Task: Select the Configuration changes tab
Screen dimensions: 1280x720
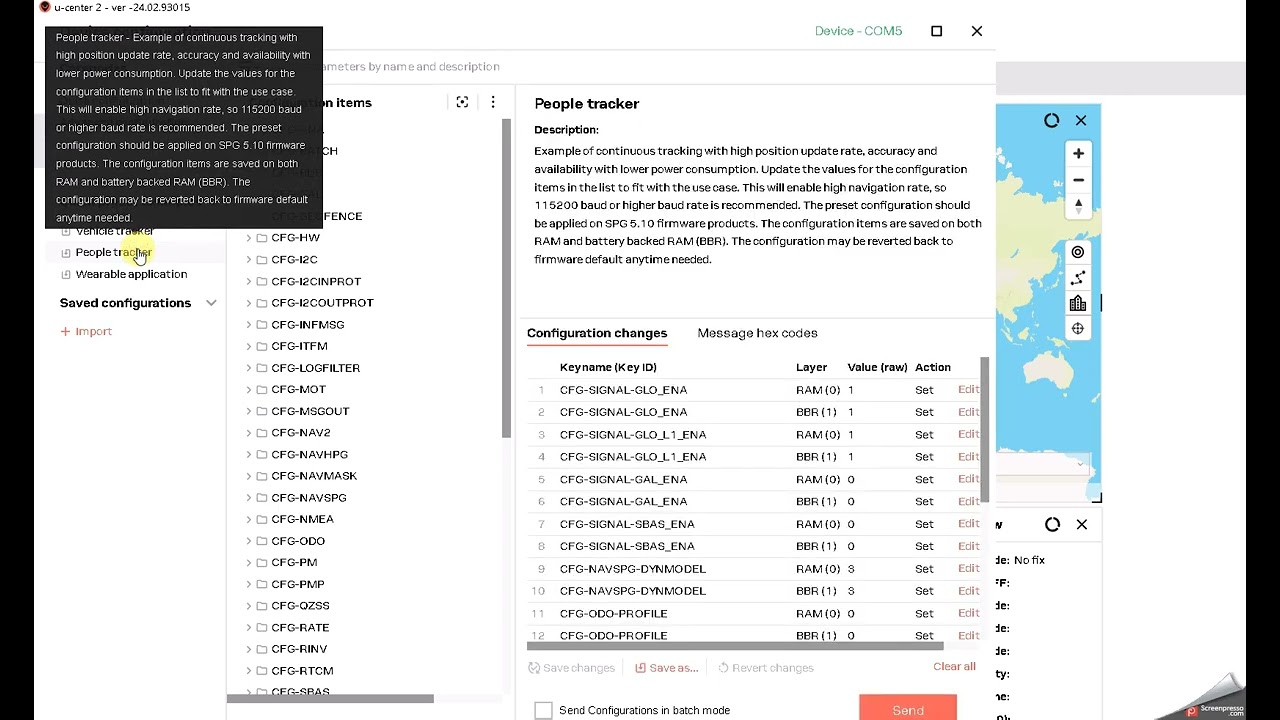Action: click(x=597, y=333)
